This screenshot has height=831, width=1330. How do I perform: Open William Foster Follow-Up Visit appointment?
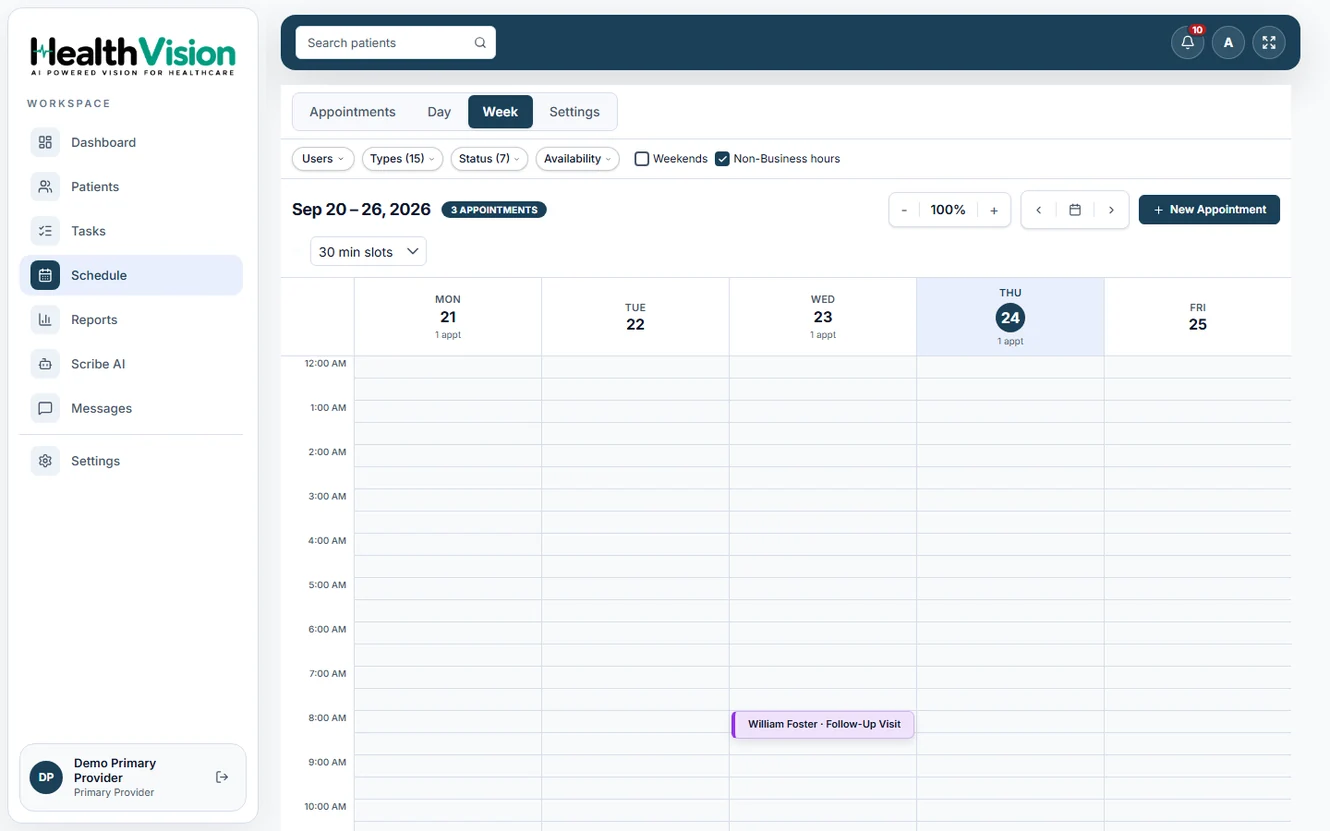tap(823, 724)
